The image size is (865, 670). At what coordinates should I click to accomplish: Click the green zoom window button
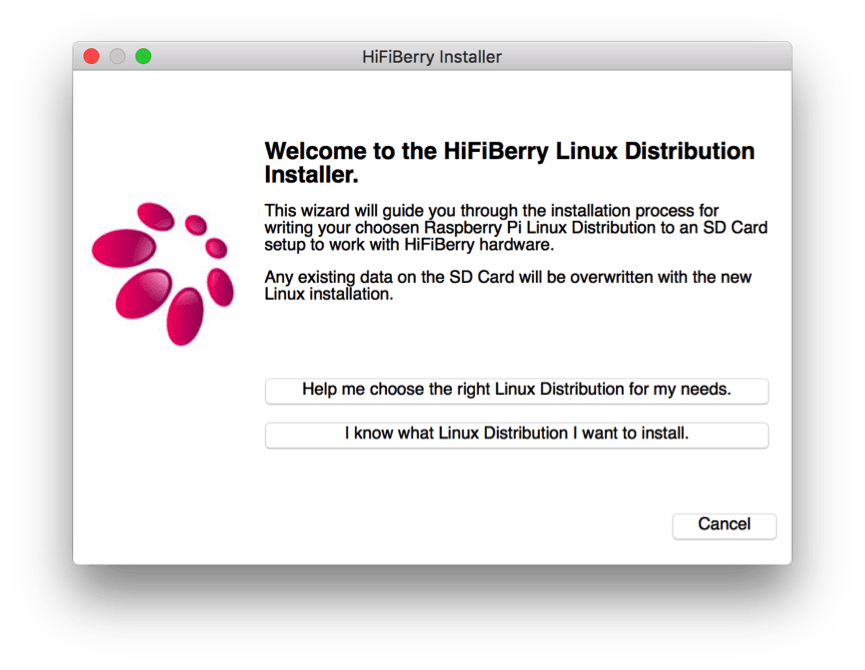pyautogui.click(x=143, y=56)
